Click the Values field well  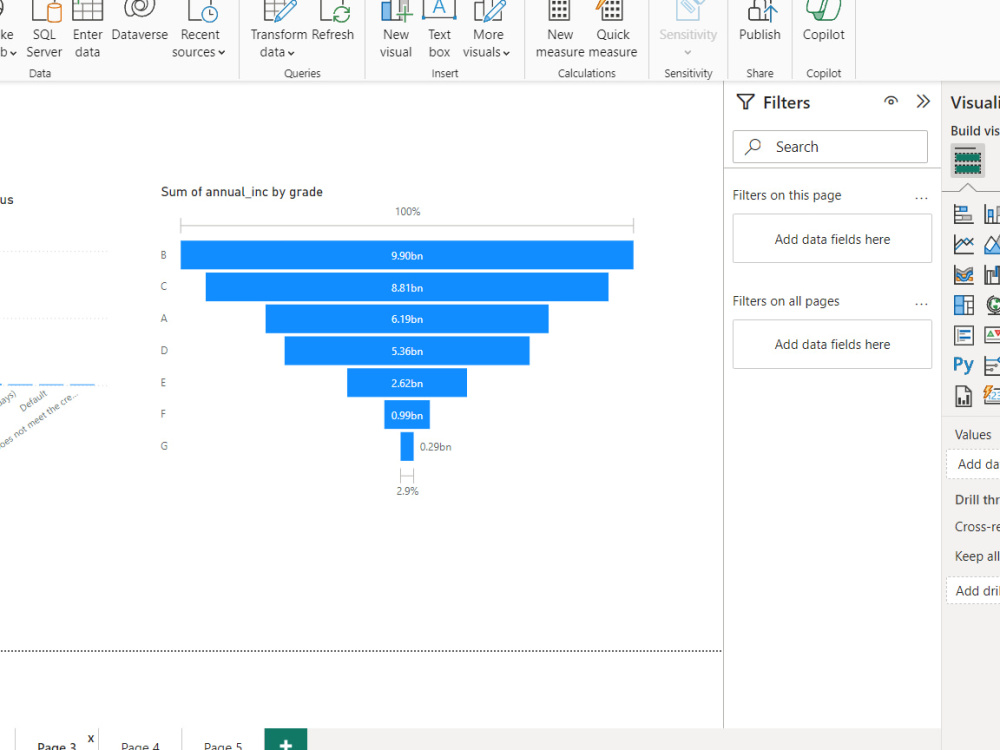[x=973, y=464]
